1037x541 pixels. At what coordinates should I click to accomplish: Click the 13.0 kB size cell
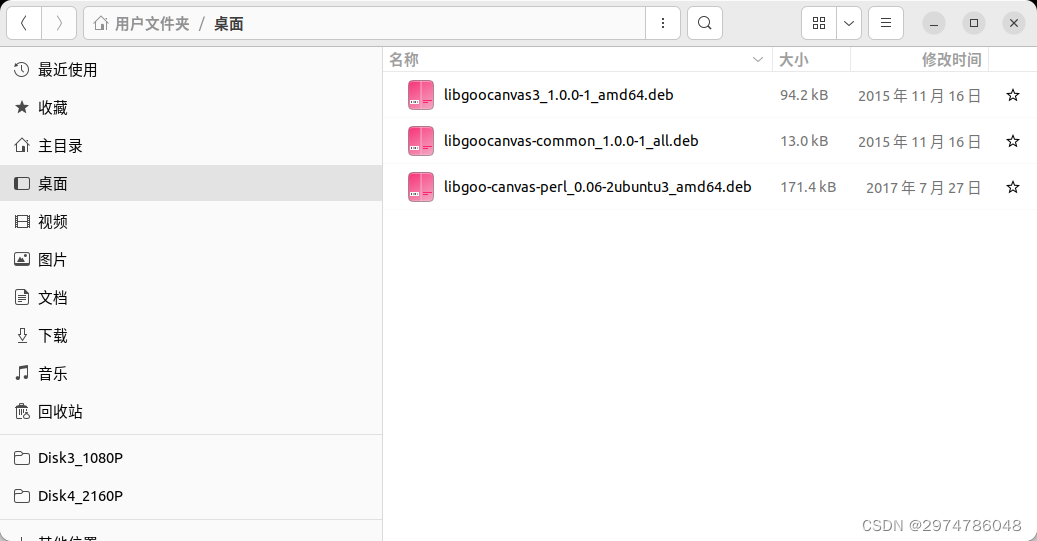pos(804,141)
